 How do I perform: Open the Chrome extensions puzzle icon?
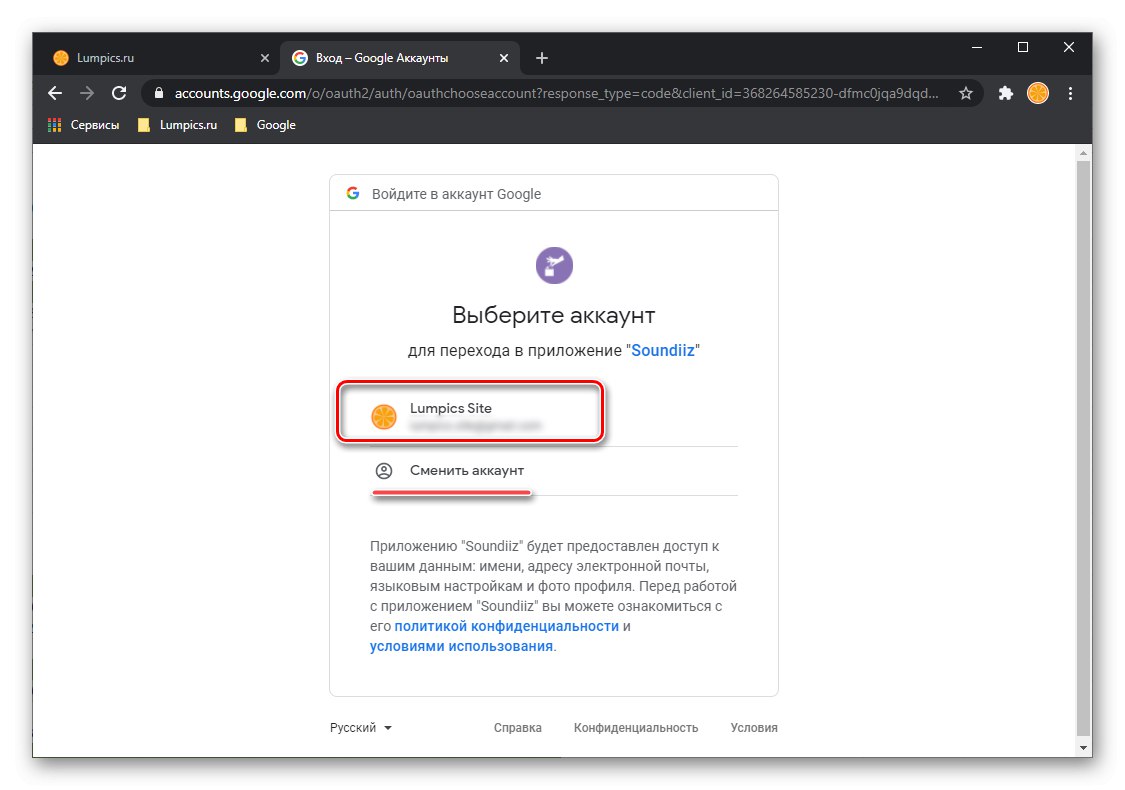click(1005, 93)
